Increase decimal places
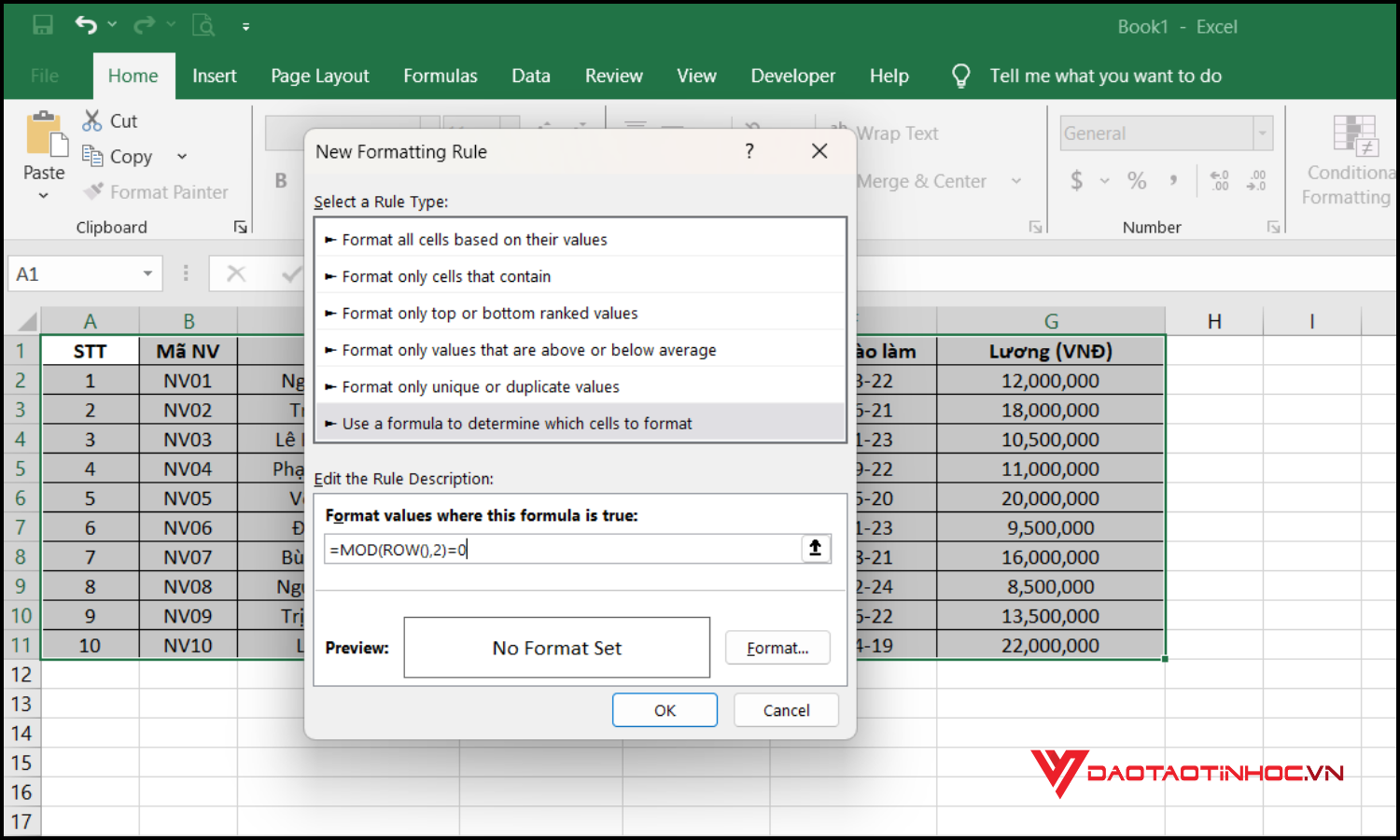Viewport: 1400px width, 840px height. 1219,180
